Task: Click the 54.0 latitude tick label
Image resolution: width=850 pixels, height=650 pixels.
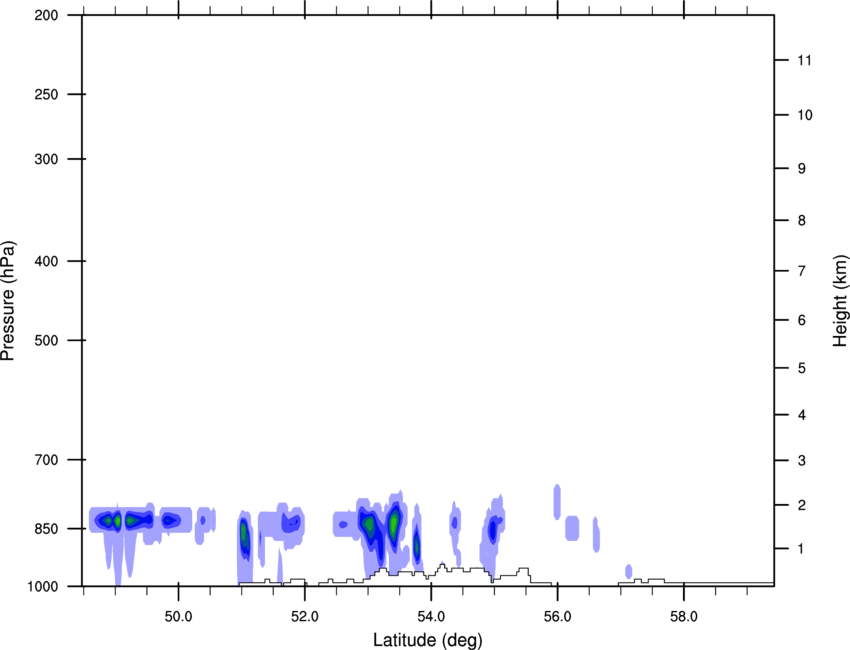Action: [x=431, y=617]
